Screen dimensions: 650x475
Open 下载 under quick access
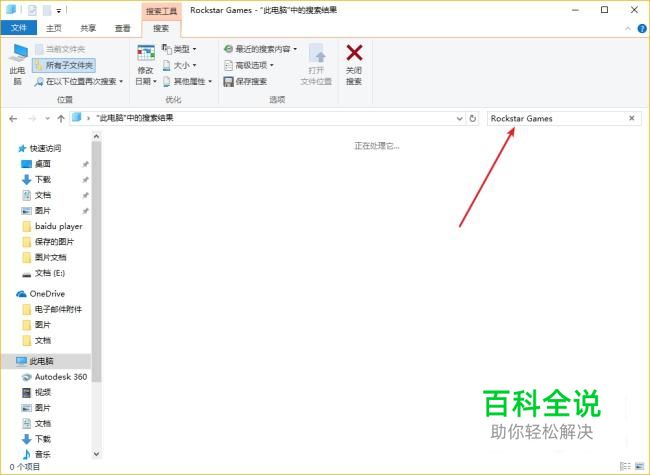tap(36, 179)
